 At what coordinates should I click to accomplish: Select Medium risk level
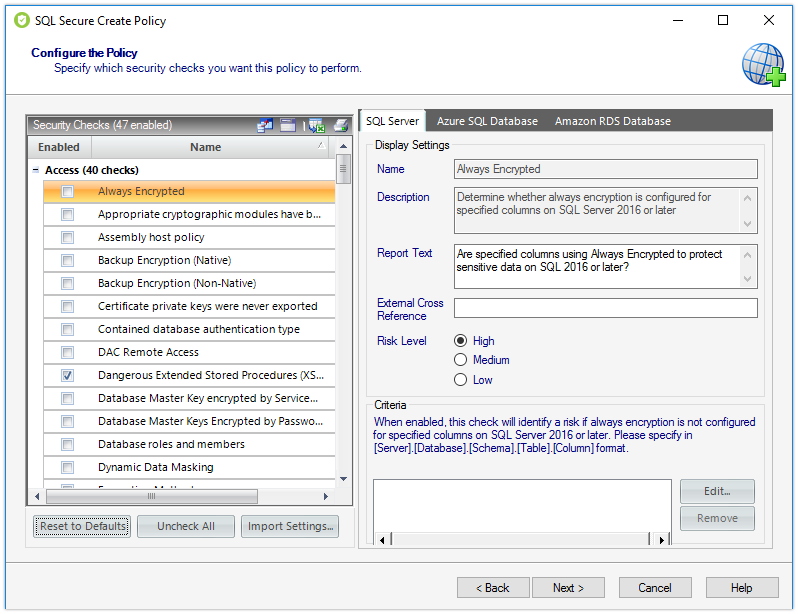[x=460, y=360]
